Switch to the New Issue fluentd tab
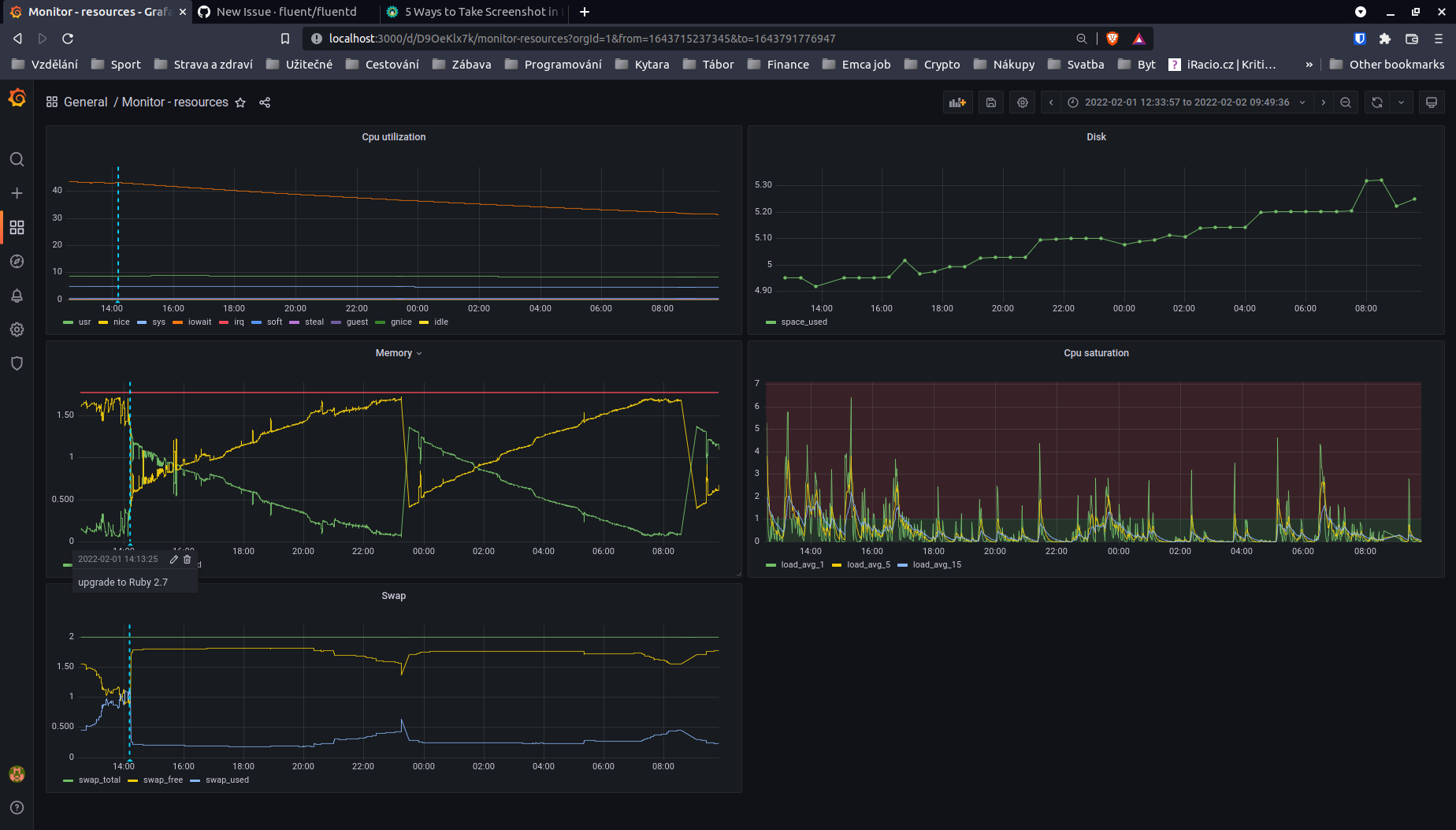The image size is (1456, 830). point(286,12)
